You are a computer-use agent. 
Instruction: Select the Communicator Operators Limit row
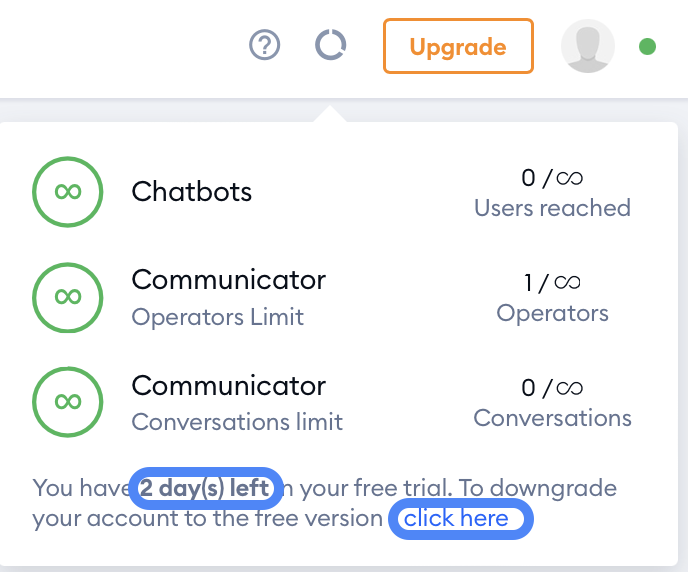(x=332, y=297)
